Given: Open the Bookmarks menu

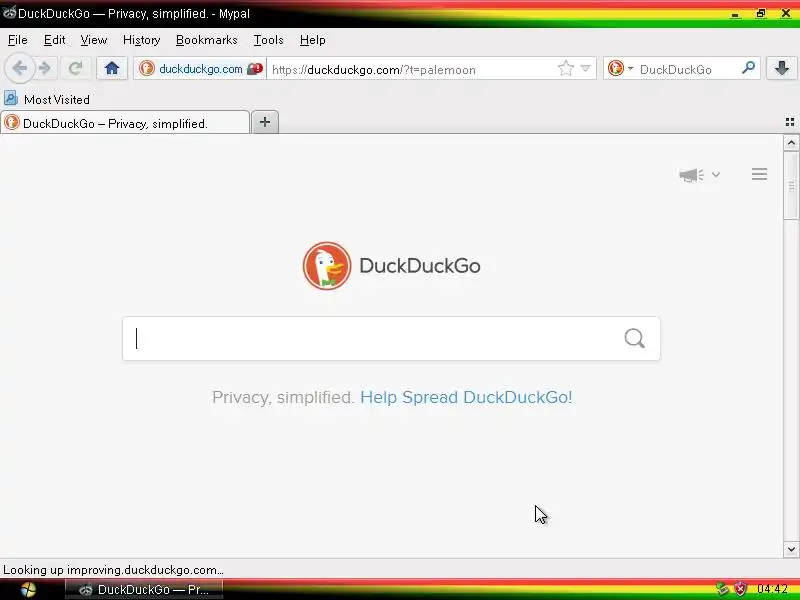Looking at the screenshot, I should click(207, 40).
